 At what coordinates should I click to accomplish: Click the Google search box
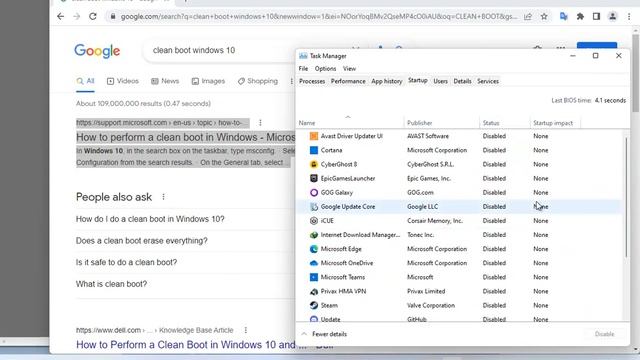[x=220, y=50]
